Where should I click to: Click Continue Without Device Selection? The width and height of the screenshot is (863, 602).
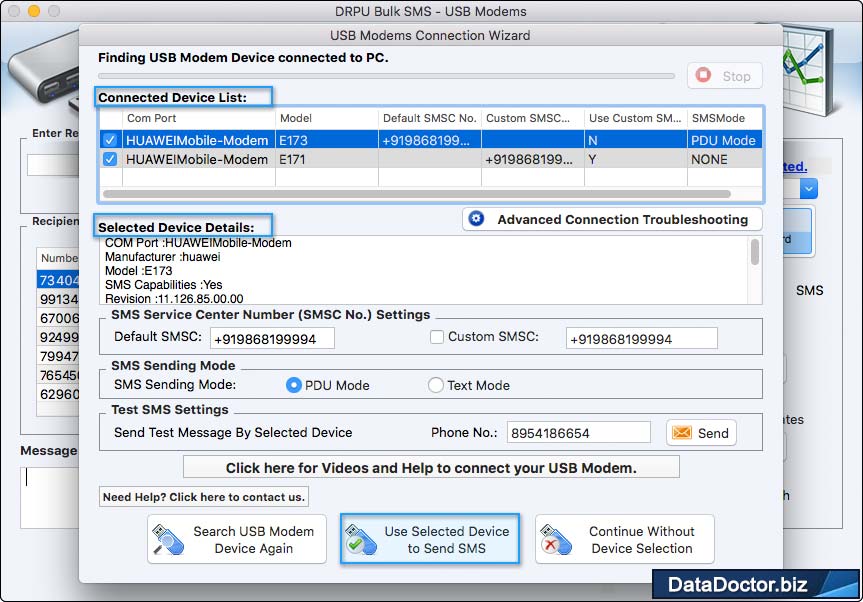625,539
